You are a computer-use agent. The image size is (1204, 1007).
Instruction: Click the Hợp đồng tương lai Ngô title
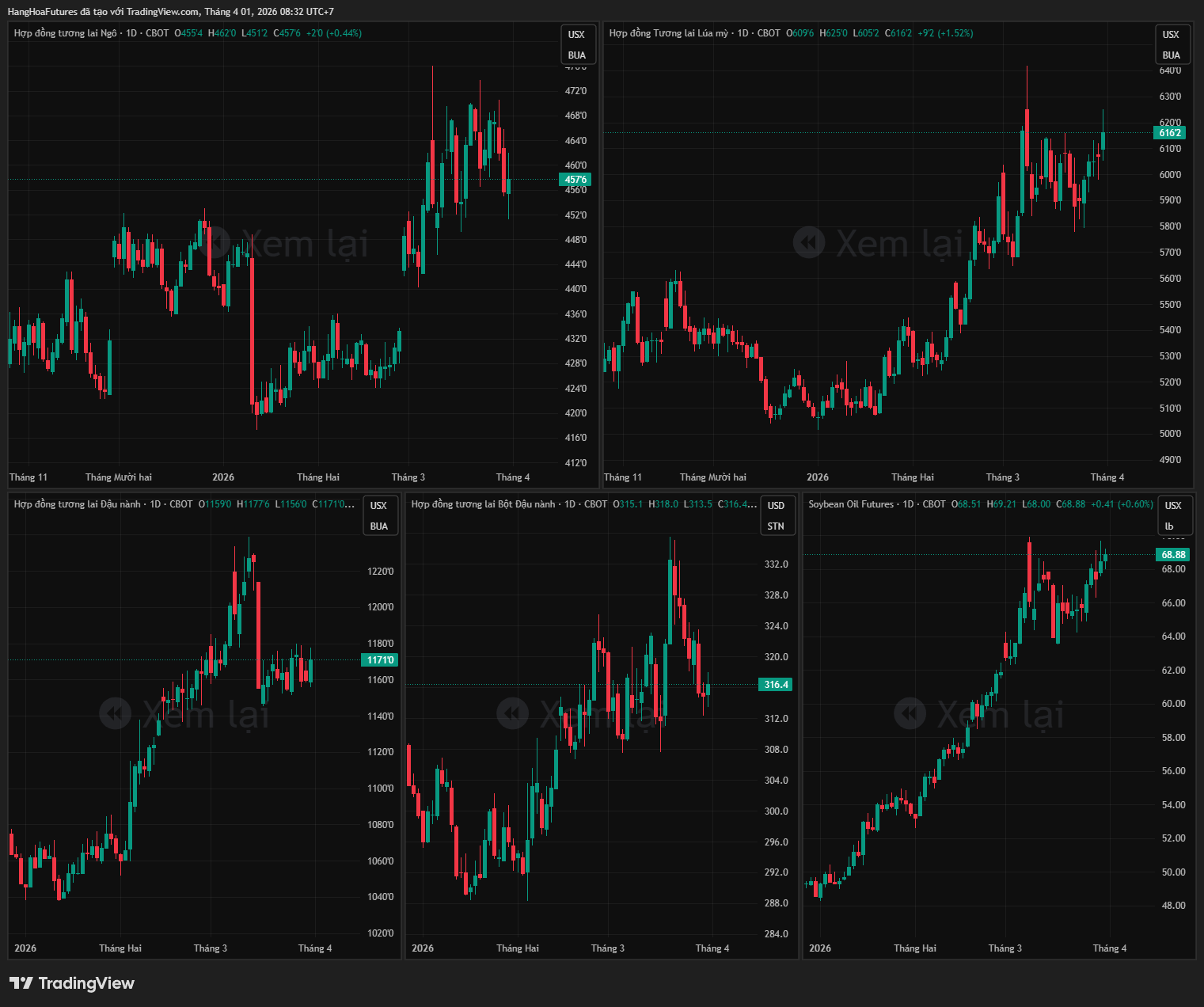coord(65,33)
